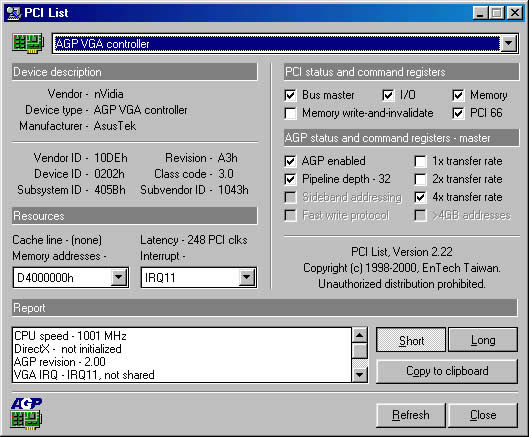Click the 'Device type - AGP VGA controller' text
The width and height of the screenshot is (529, 437).
(106, 110)
